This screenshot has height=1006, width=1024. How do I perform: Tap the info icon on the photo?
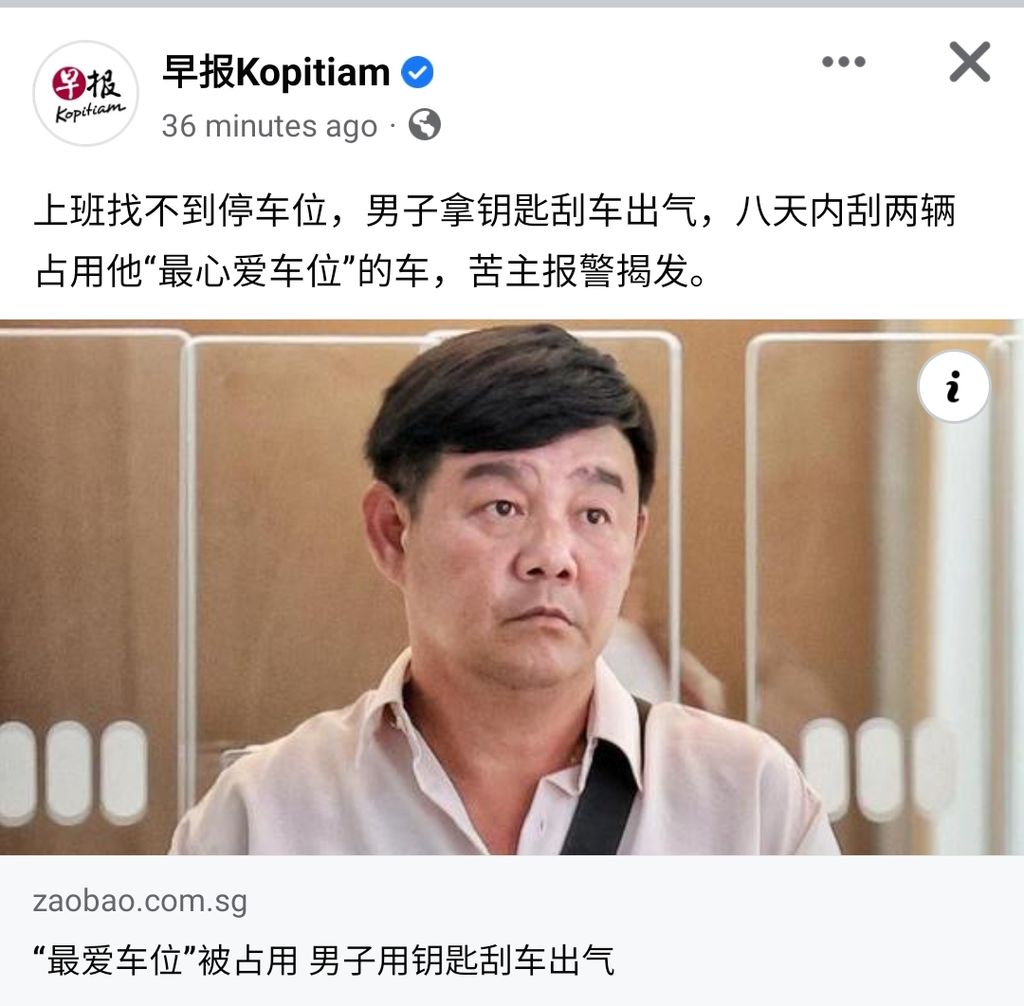[x=953, y=387]
